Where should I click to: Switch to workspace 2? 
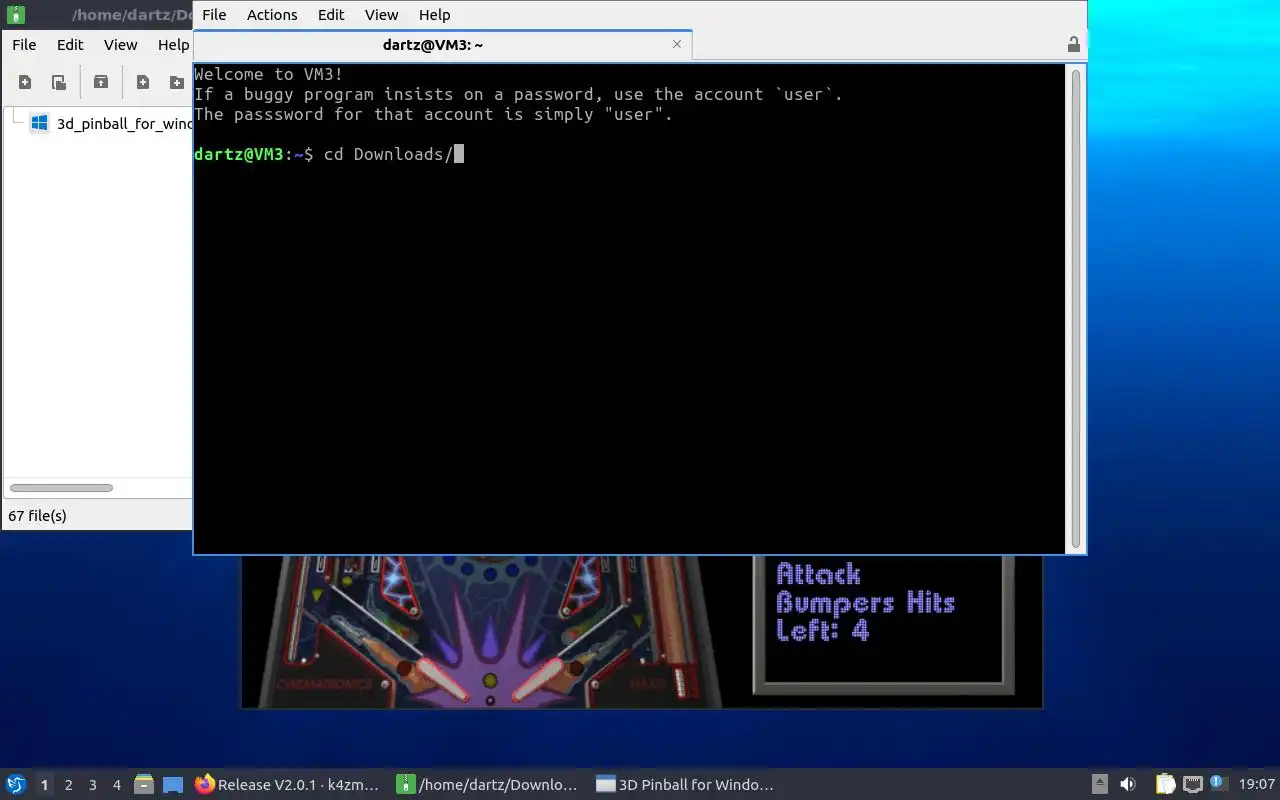pos(68,785)
